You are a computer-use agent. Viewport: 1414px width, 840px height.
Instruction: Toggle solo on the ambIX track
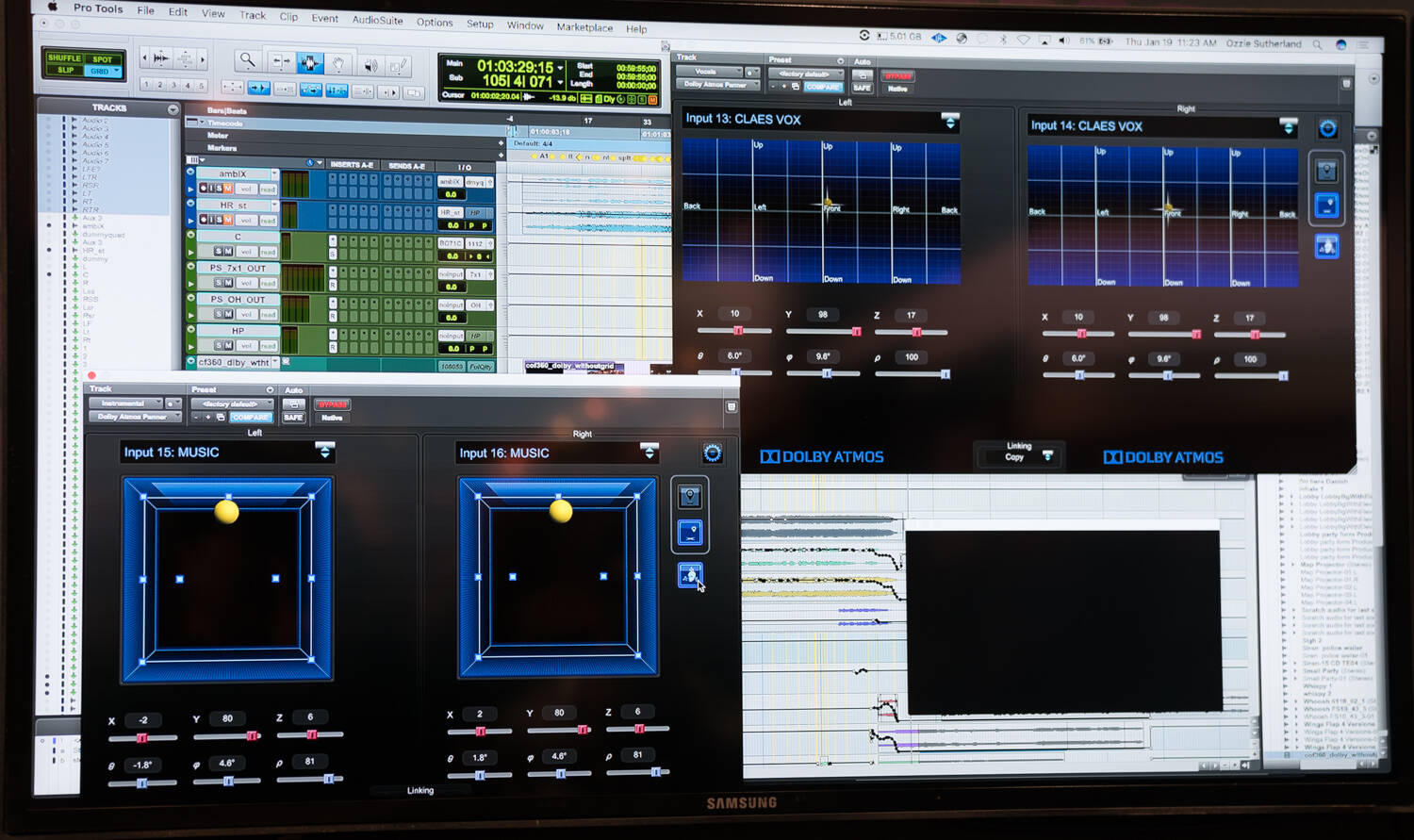(x=218, y=189)
